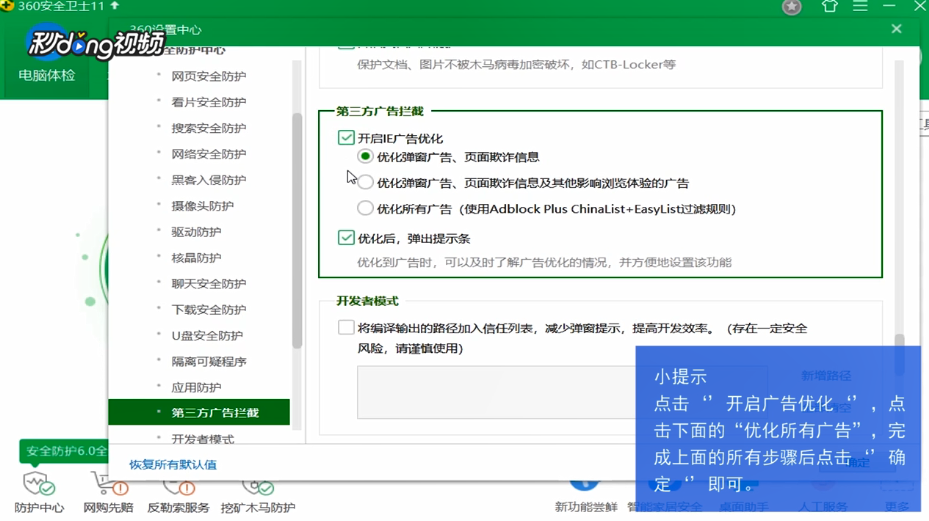Viewport: 929px width, 521px height.
Task: Click the settings content scrollbar thumb
Action: pos(899,354)
